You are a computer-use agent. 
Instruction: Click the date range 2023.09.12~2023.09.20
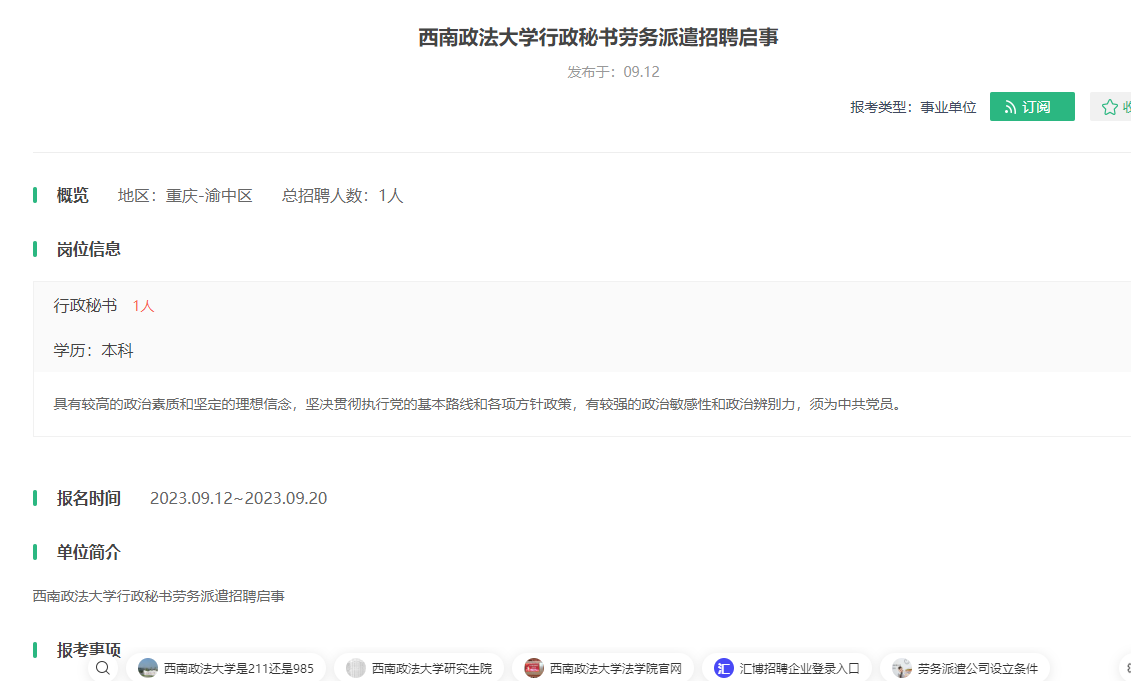239,498
